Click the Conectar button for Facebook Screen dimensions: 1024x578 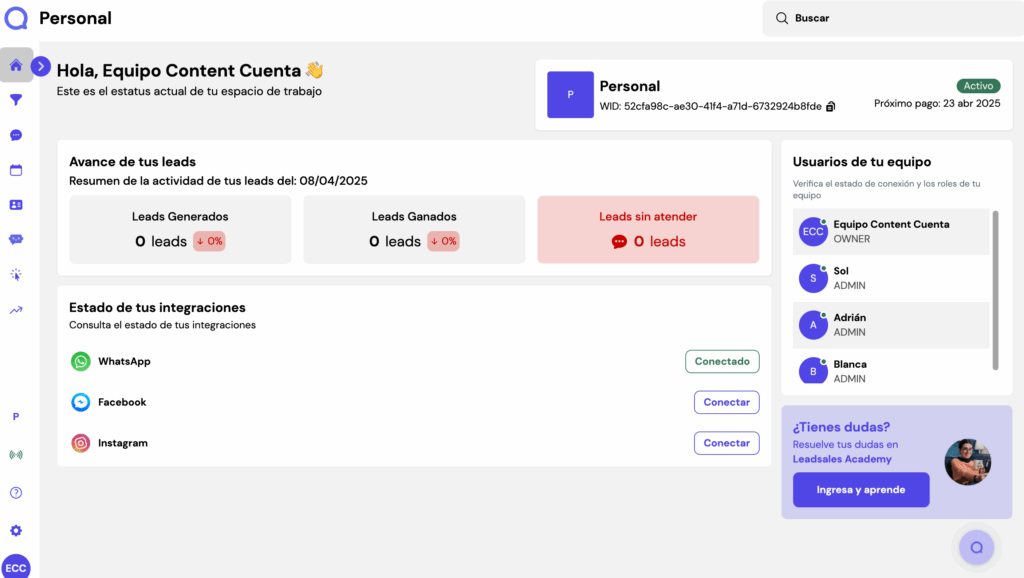(726, 402)
